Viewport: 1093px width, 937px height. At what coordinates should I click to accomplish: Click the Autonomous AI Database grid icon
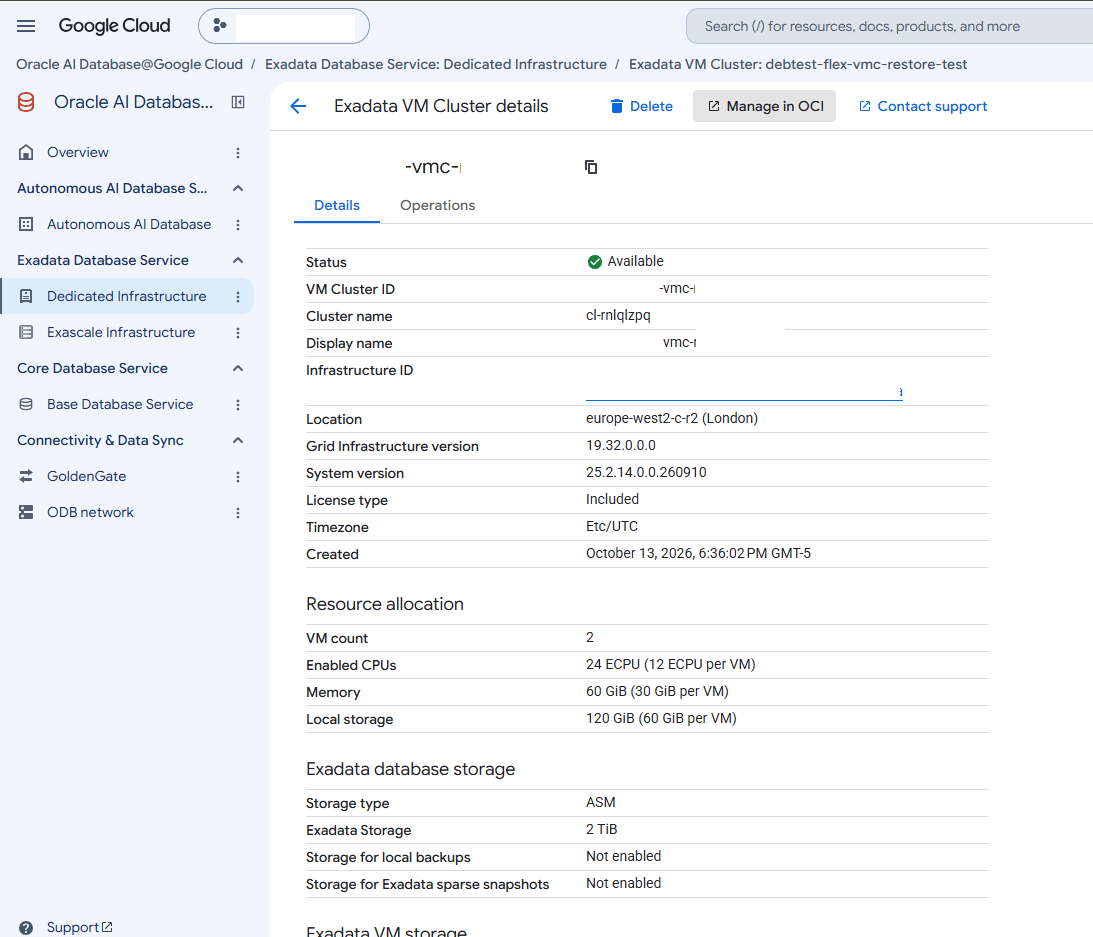pyautogui.click(x=26, y=224)
